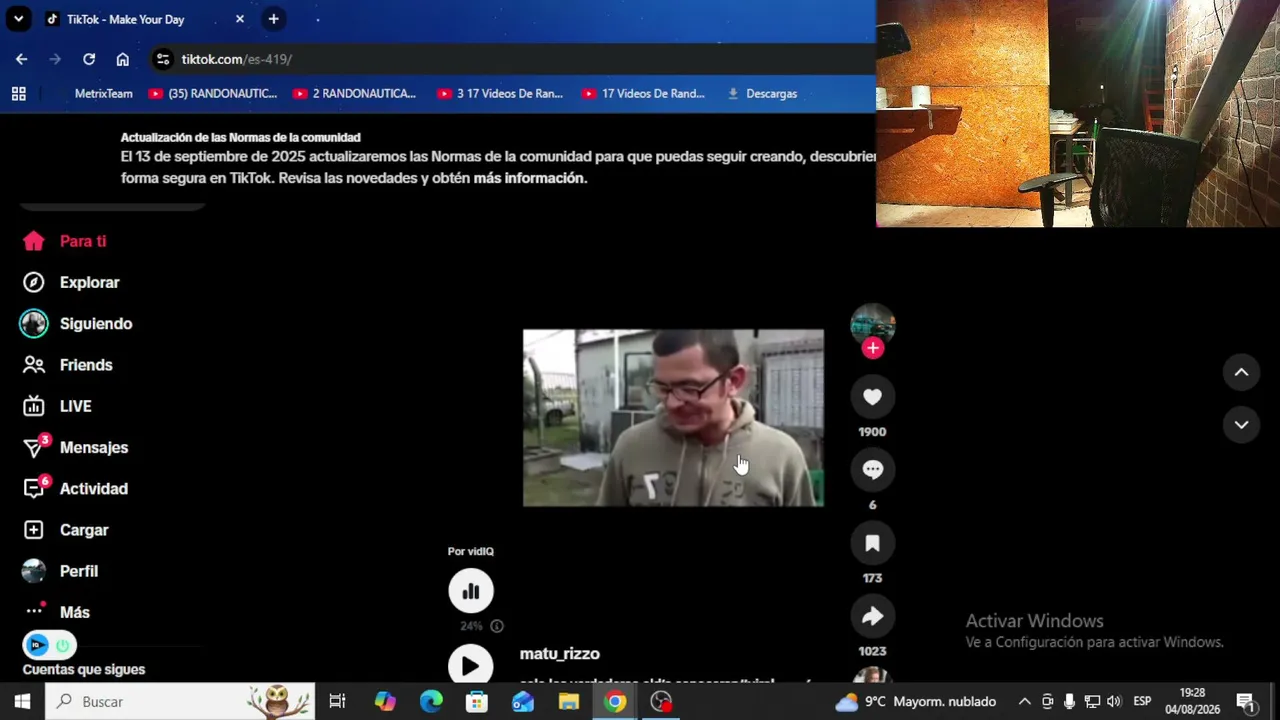
Task: Open the 3 17 Videos De Ran... bookmark
Action: point(500,94)
